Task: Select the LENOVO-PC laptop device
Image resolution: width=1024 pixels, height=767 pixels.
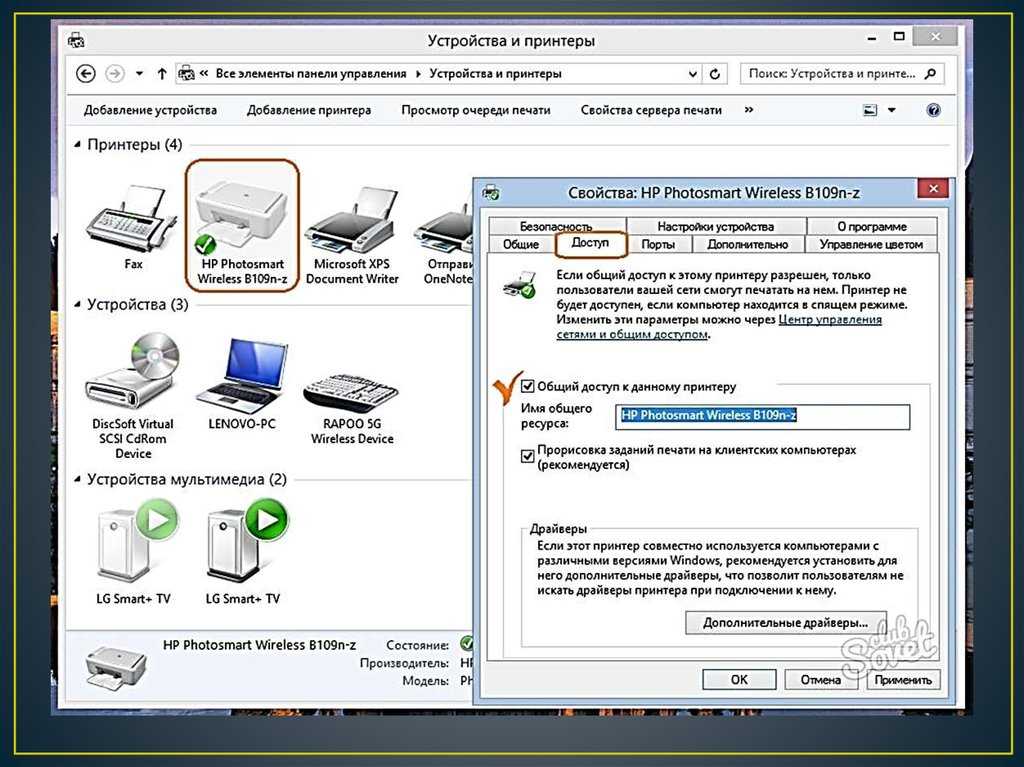Action: coord(242,375)
